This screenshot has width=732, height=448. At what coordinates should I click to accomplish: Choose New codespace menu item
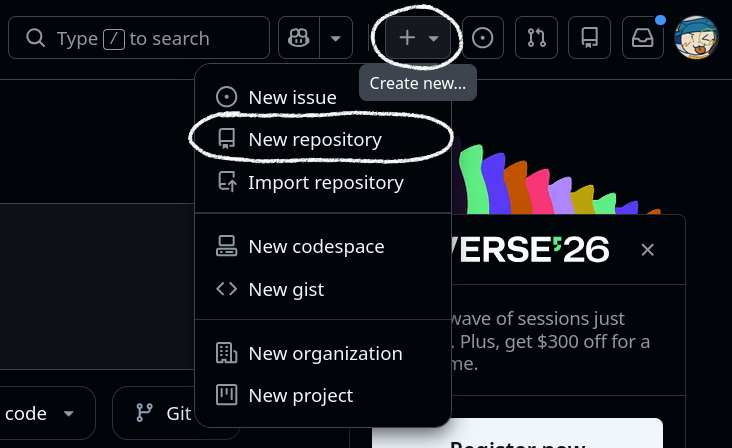323,246
